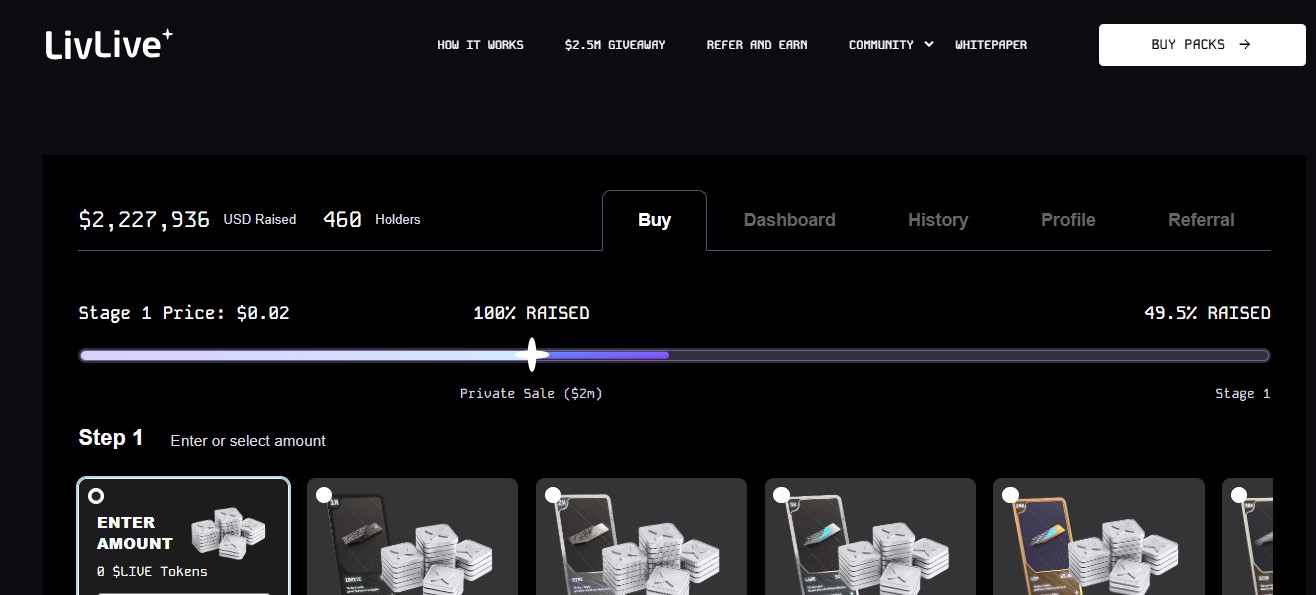This screenshot has width=1316, height=595.
Task: Open the Dashboard tab
Action: tap(789, 220)
